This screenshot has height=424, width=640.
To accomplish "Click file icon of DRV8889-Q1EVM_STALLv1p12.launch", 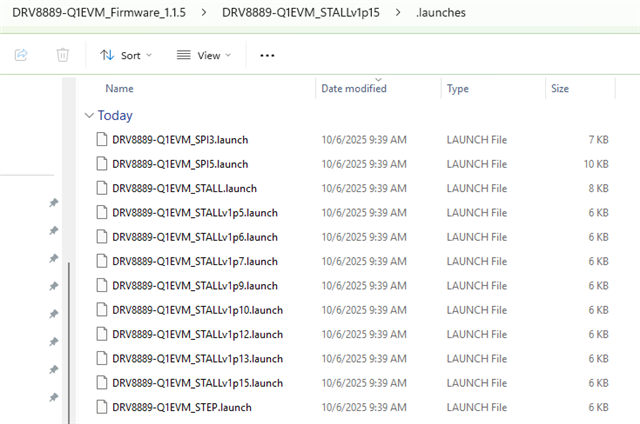I will click(102, 334).
